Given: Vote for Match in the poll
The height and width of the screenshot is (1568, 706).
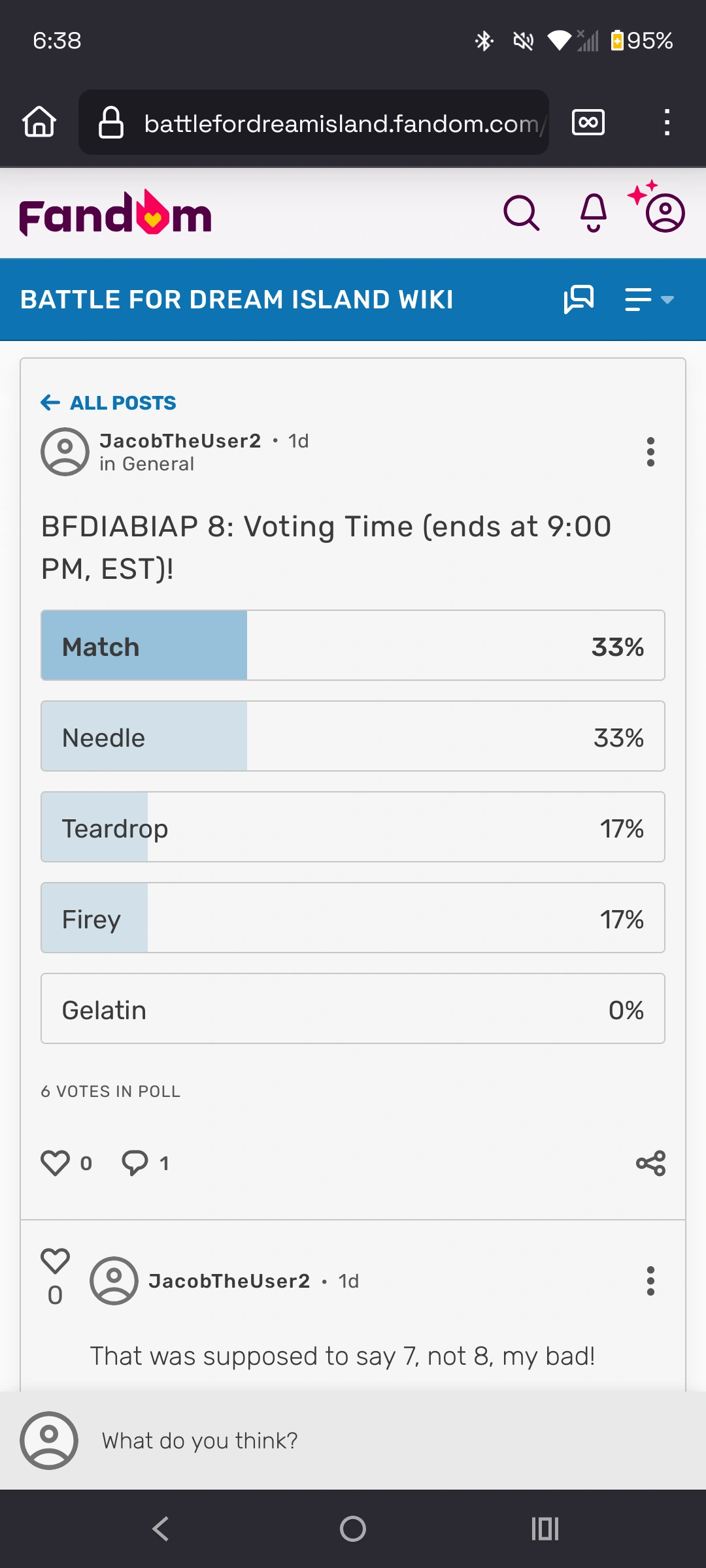Looking at the screenshot, I should [353, 645].
